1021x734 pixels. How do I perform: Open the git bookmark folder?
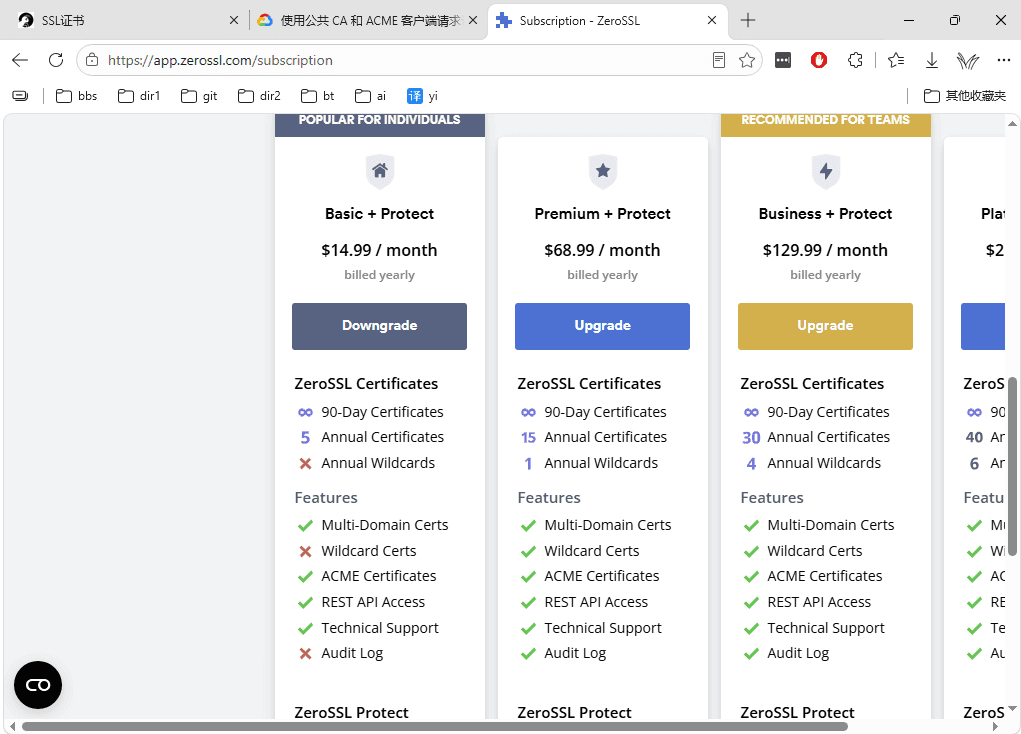tap(199, 96)
